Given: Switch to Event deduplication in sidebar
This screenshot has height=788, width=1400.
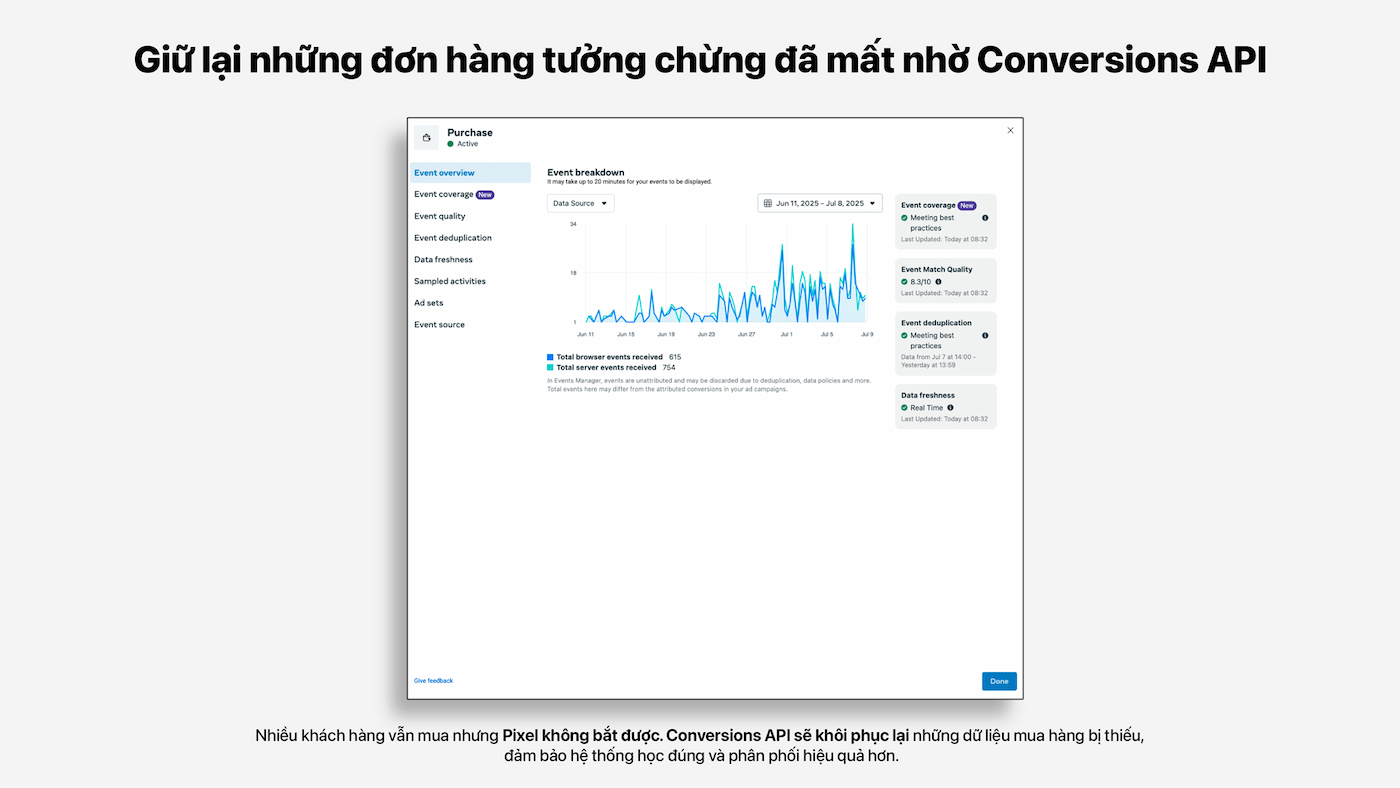Looking at the screenshot, I should point(453,238).
